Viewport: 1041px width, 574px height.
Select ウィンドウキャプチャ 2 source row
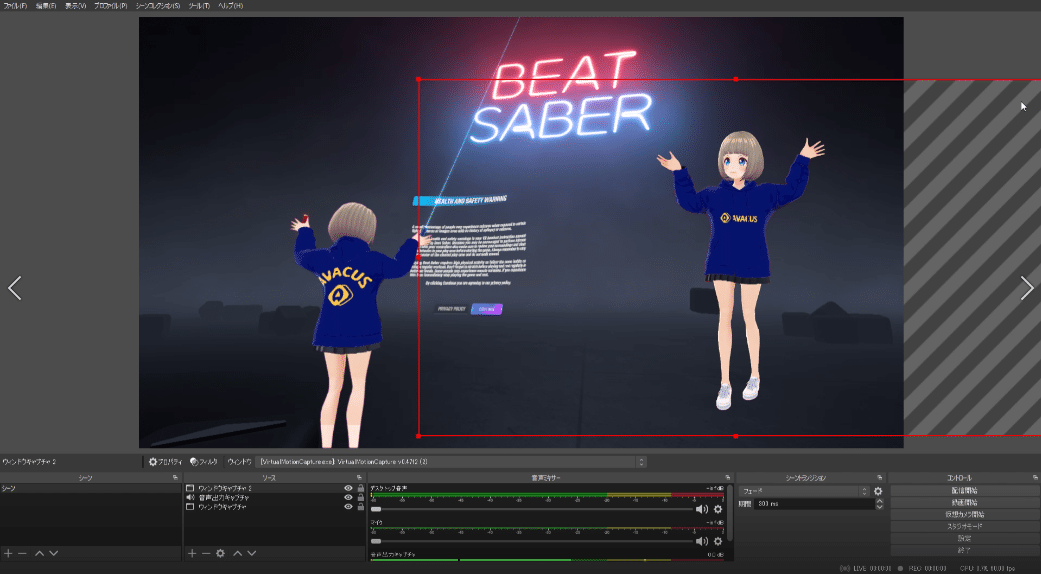[x=275, y=488]
